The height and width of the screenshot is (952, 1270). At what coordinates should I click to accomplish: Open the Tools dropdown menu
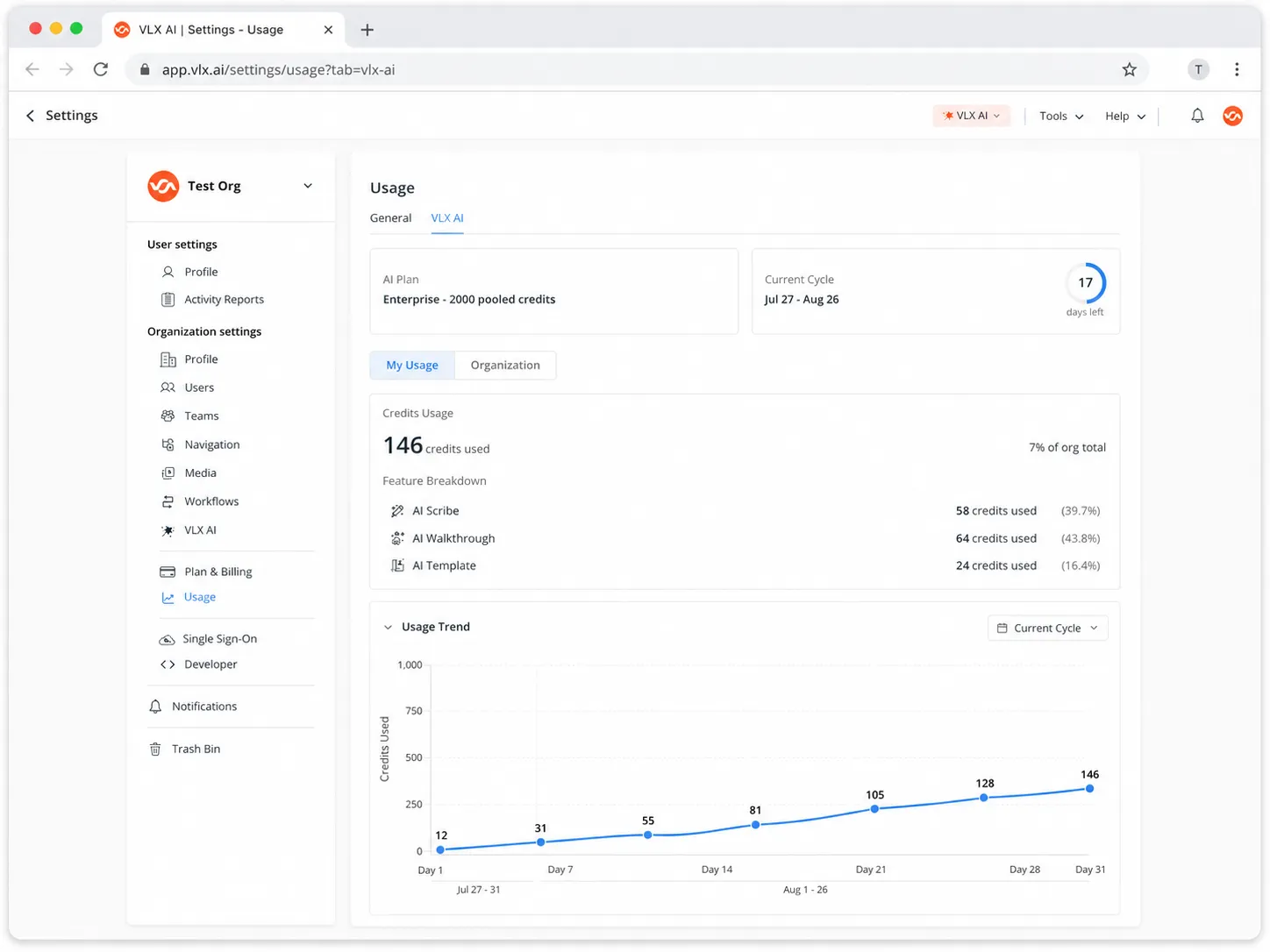coord(1061,116)
